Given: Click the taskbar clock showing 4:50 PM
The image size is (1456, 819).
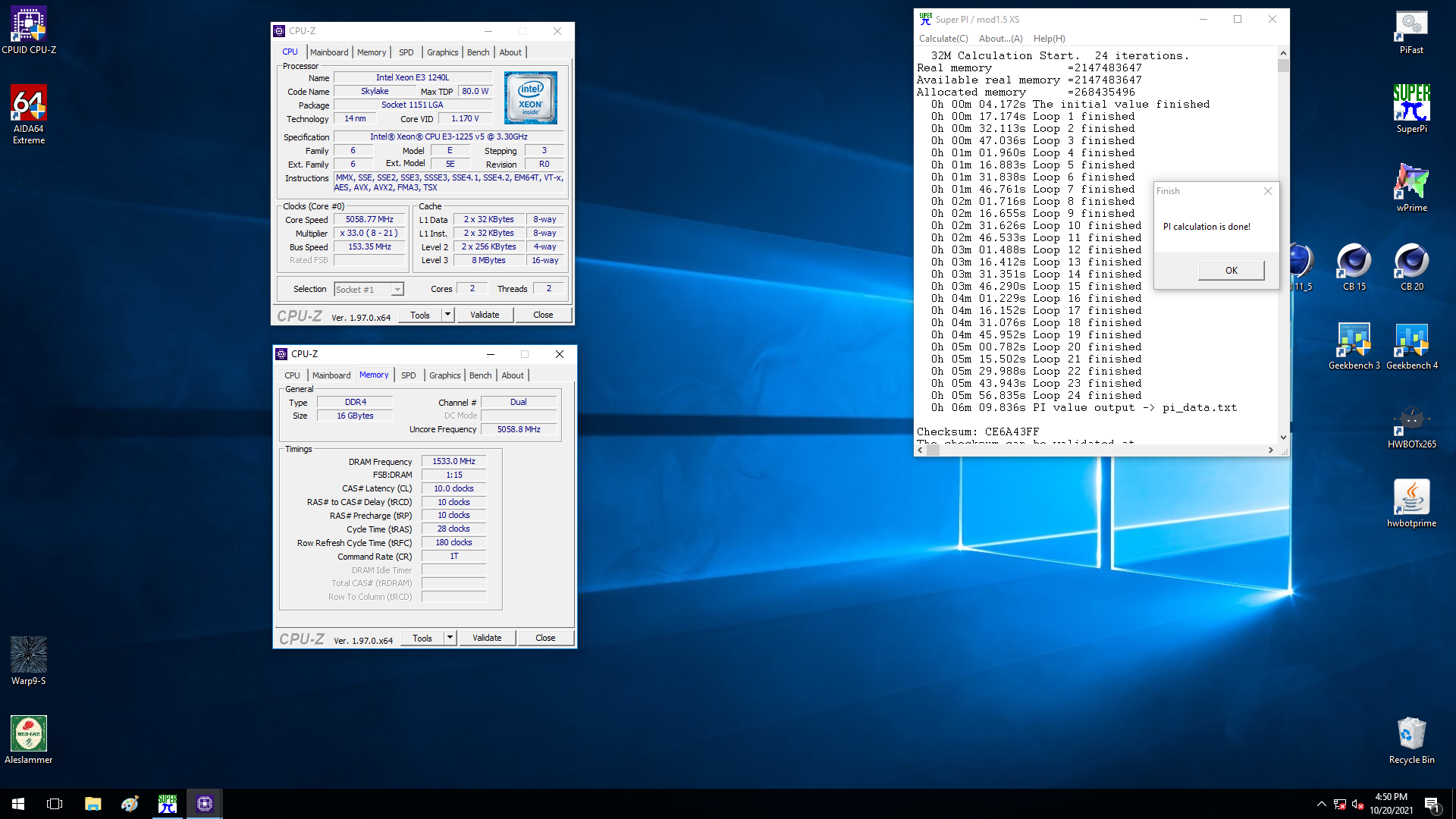Looking at the screenshot, I should click(x=1391, y=804).
